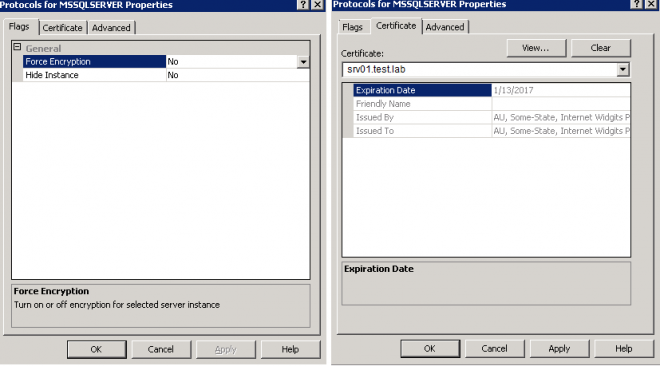Select the Force Encryption property row

pos(166,61)
